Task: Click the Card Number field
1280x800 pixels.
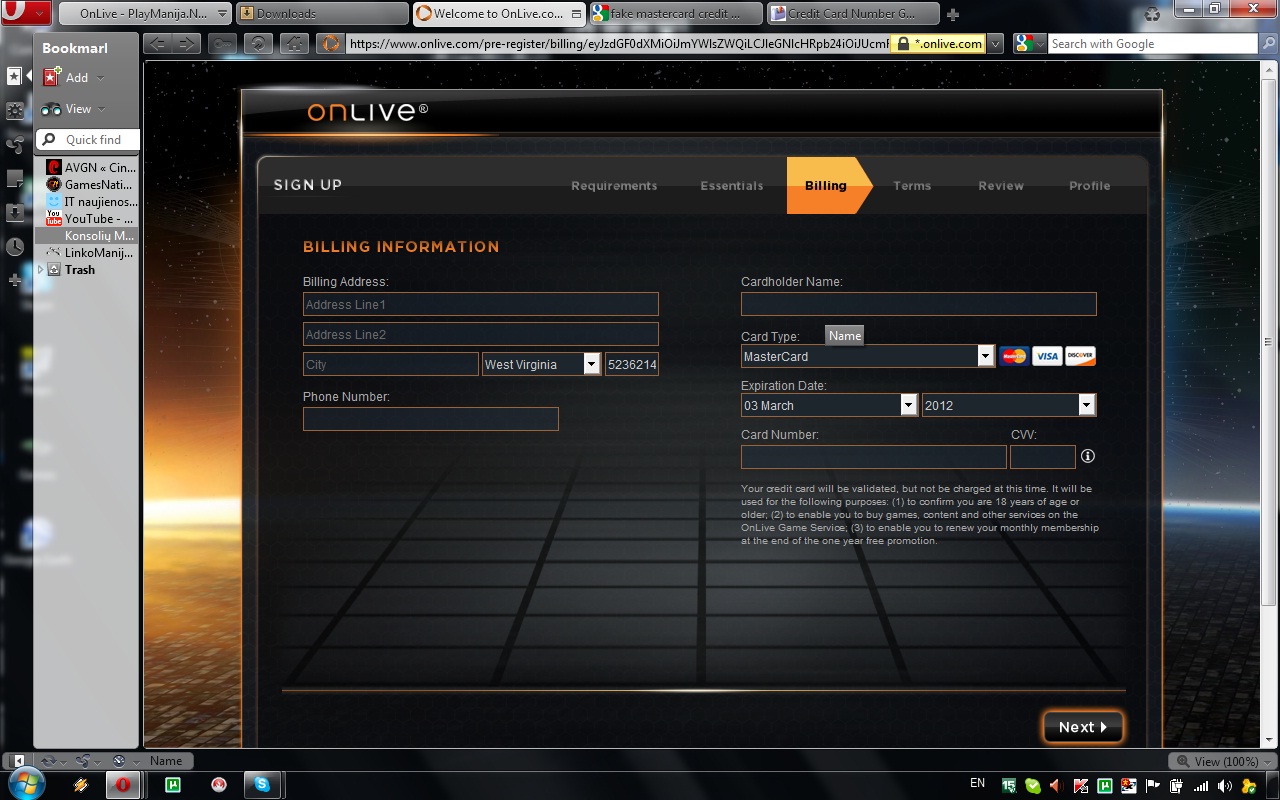Action: pyautogui.click(x=874, y=457)
